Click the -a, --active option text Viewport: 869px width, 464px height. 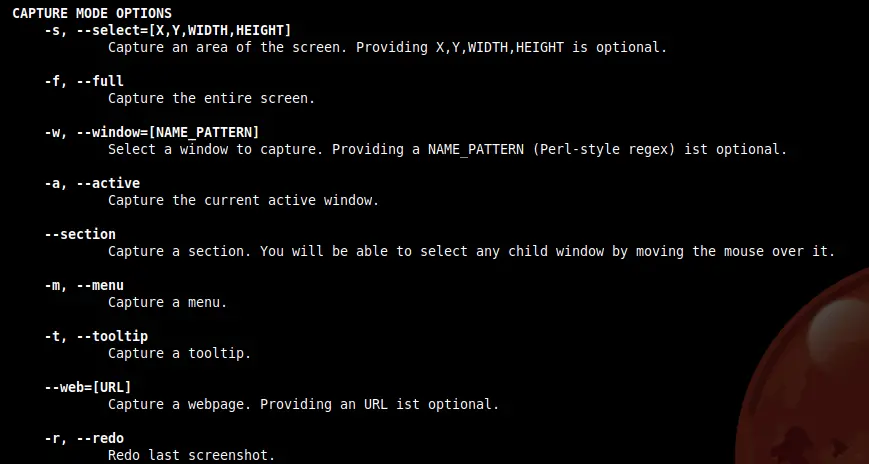(x=92, y=183)
